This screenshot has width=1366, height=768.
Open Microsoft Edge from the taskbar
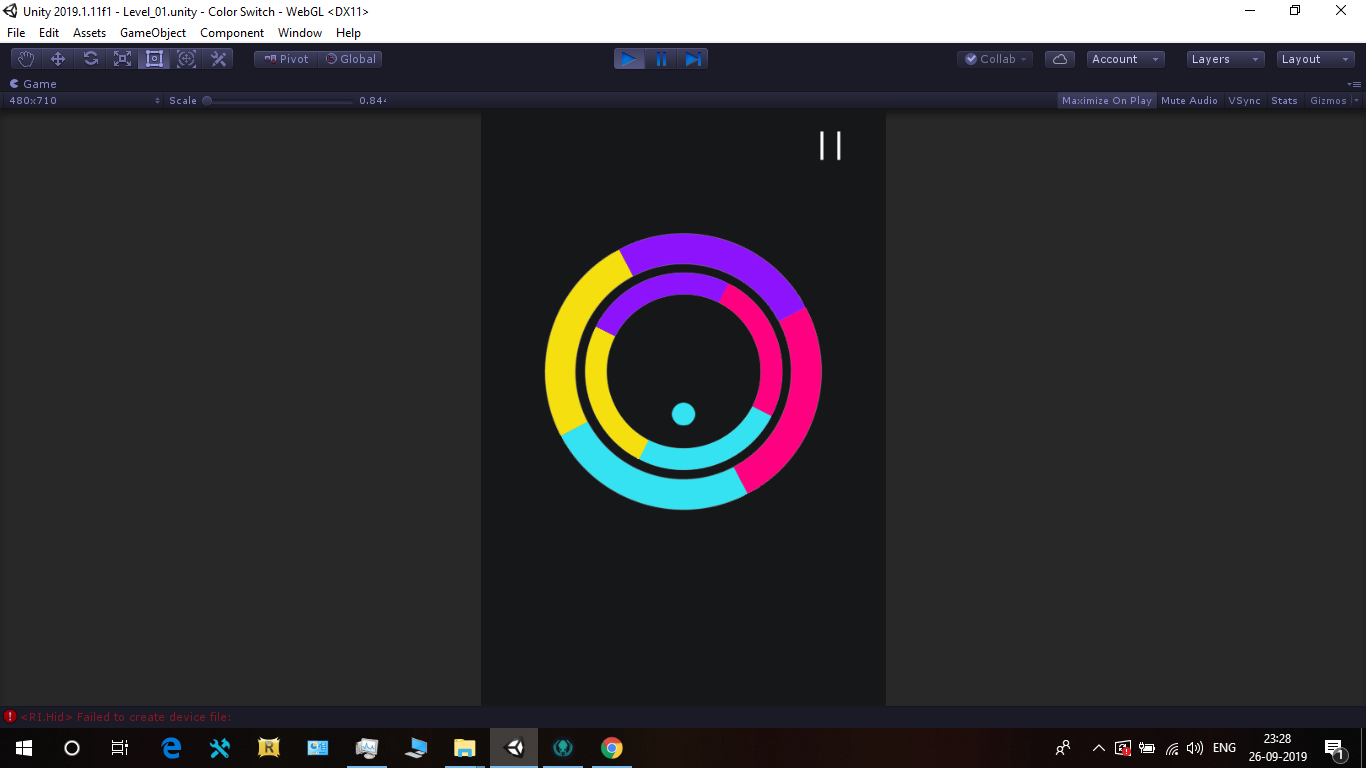click(x=172, y=748)
